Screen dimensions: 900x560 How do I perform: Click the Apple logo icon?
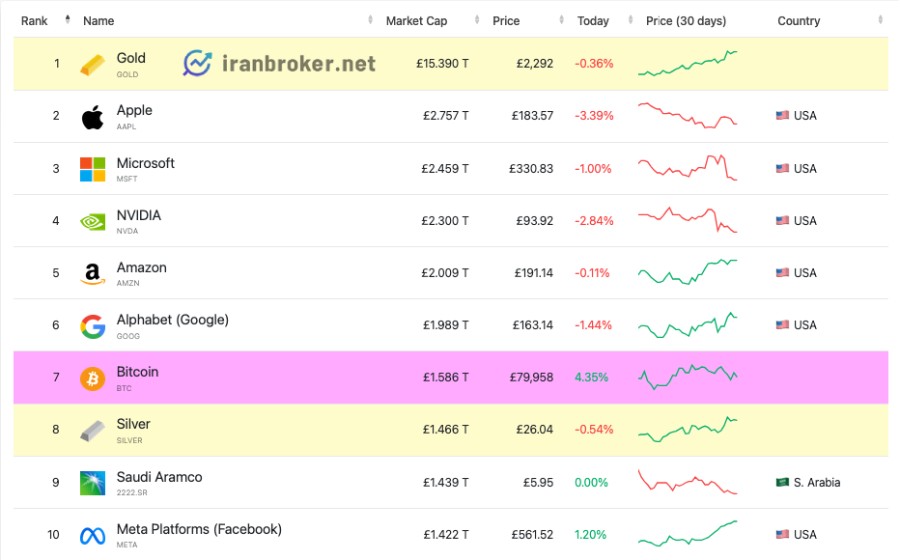coord(92,117)
